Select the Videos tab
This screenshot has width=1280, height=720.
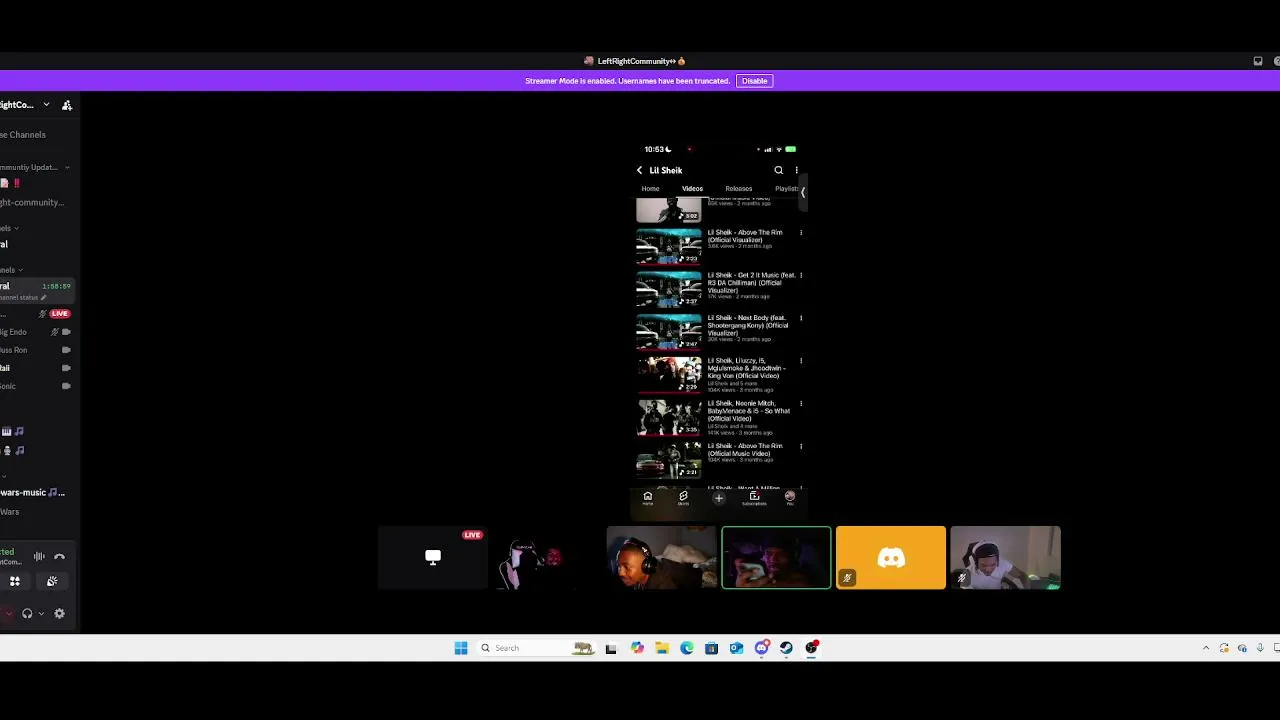point(692,189)
